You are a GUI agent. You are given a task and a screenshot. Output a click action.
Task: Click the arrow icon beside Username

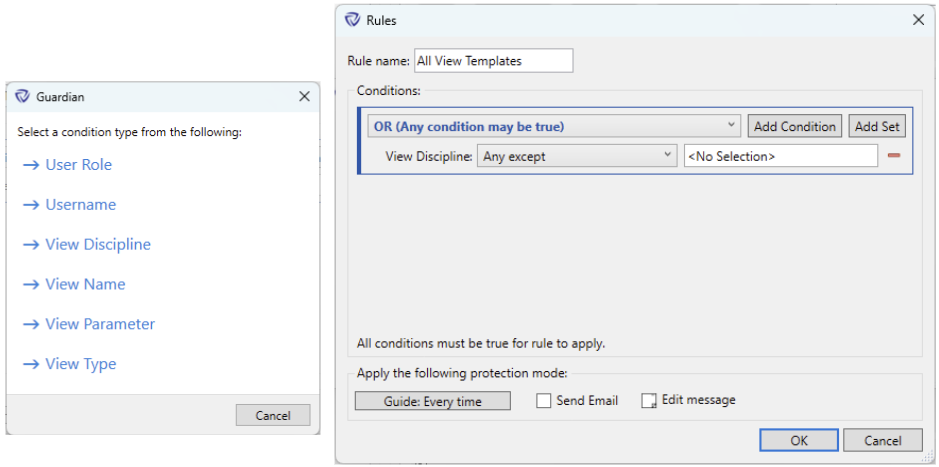(31, 205)
